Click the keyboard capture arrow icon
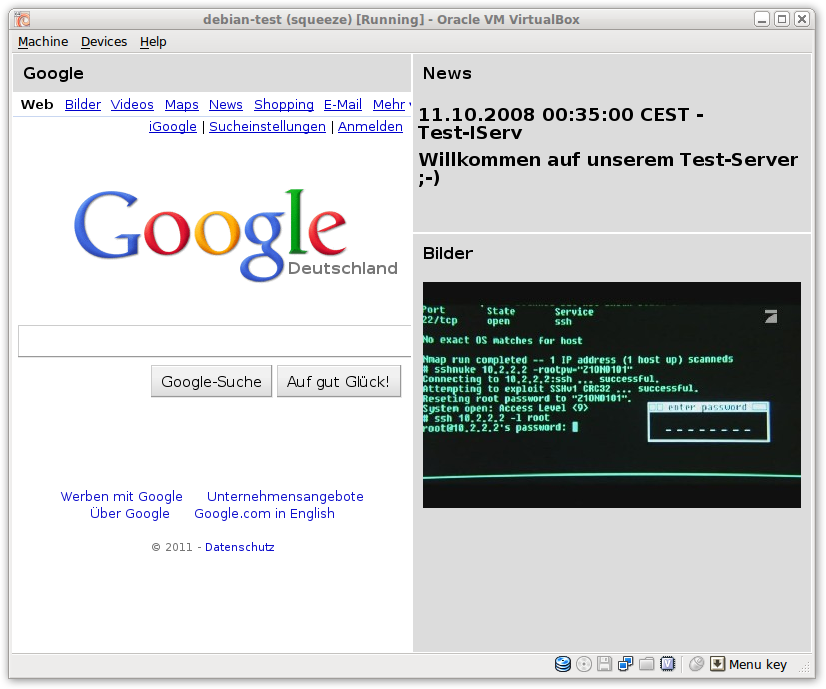This screenshot has width=826, height=689. tap(717, 664)
